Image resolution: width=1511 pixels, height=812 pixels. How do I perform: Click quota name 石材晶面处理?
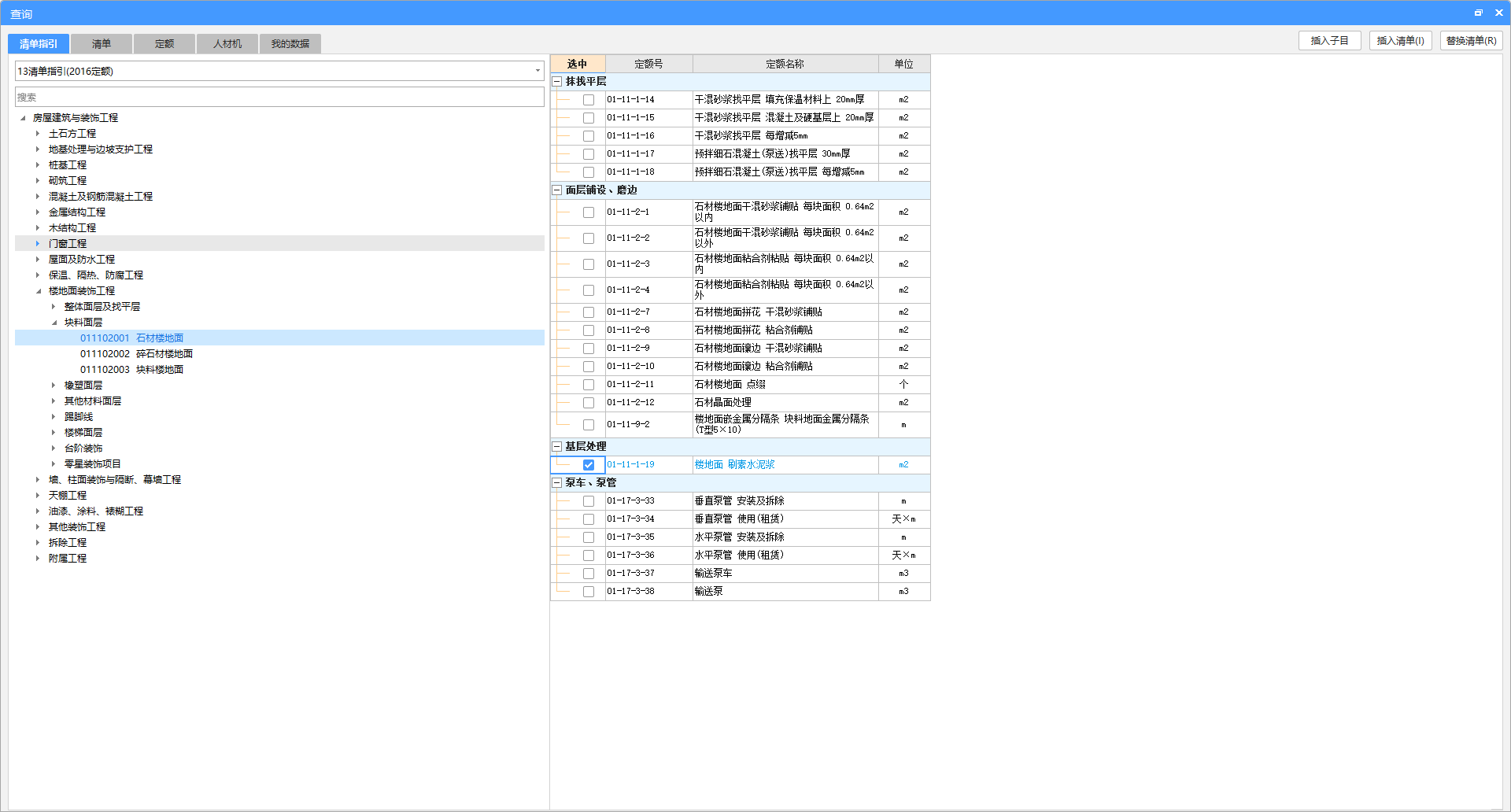point(723,403)
